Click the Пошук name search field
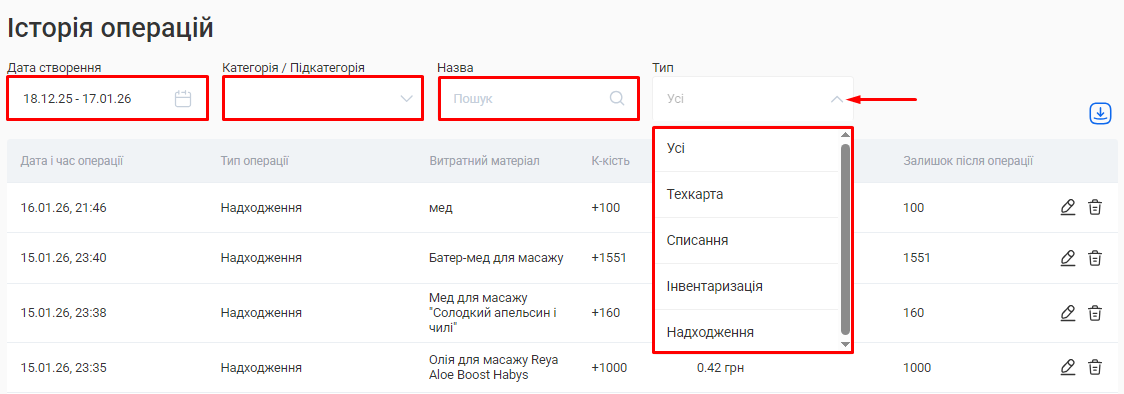 pos(538,98)
